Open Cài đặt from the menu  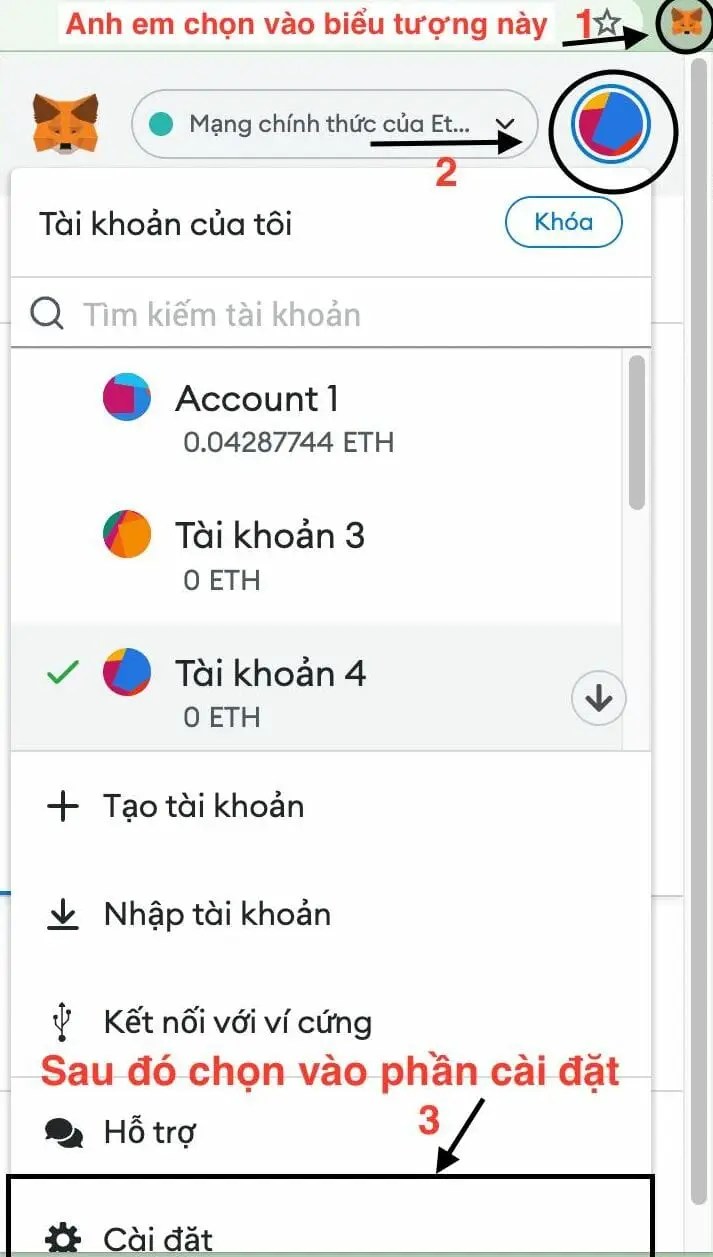pyautogui.click(x=158, y=1238)
